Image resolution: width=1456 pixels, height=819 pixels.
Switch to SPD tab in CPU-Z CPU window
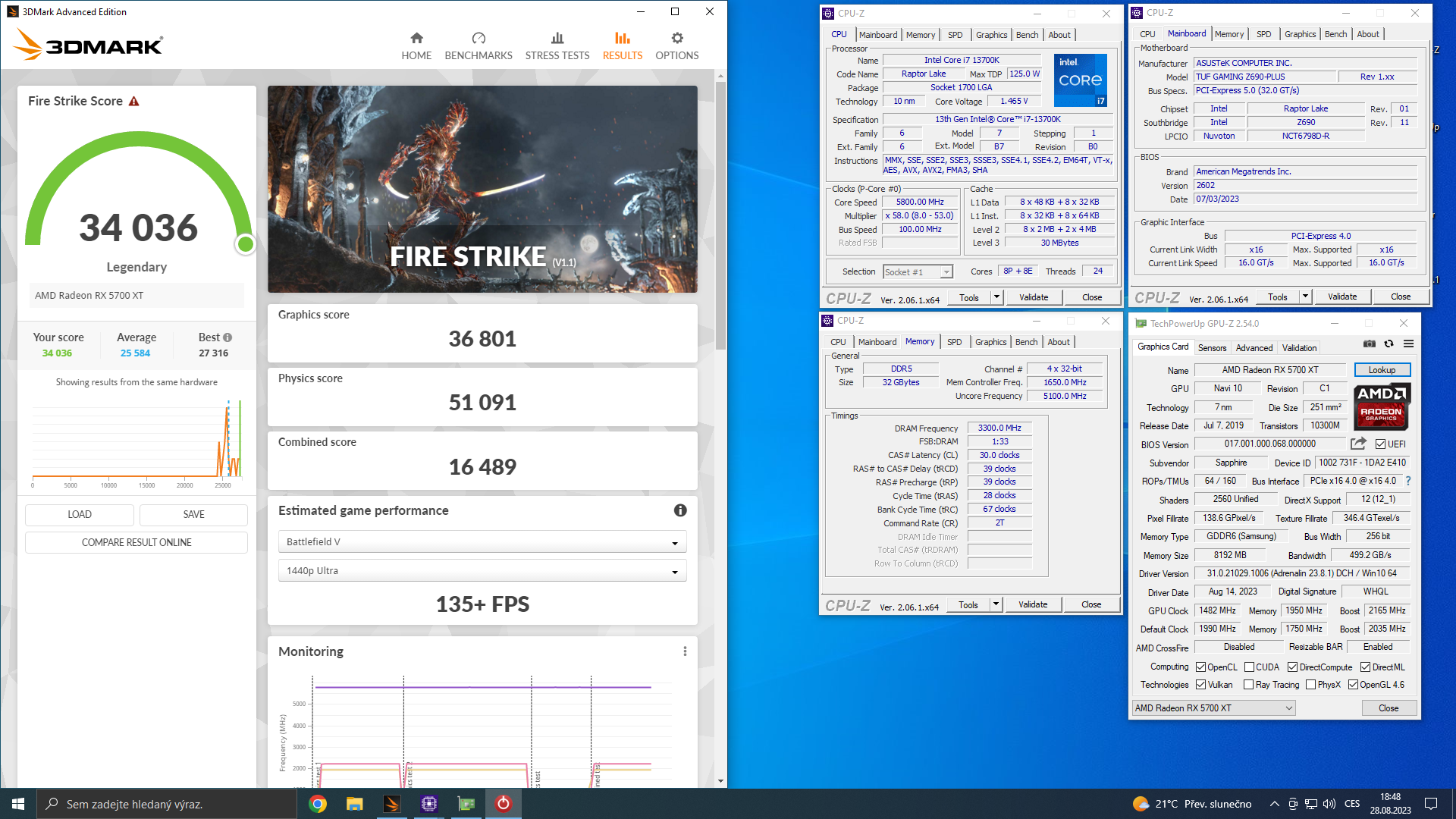[x=955, y=35]
